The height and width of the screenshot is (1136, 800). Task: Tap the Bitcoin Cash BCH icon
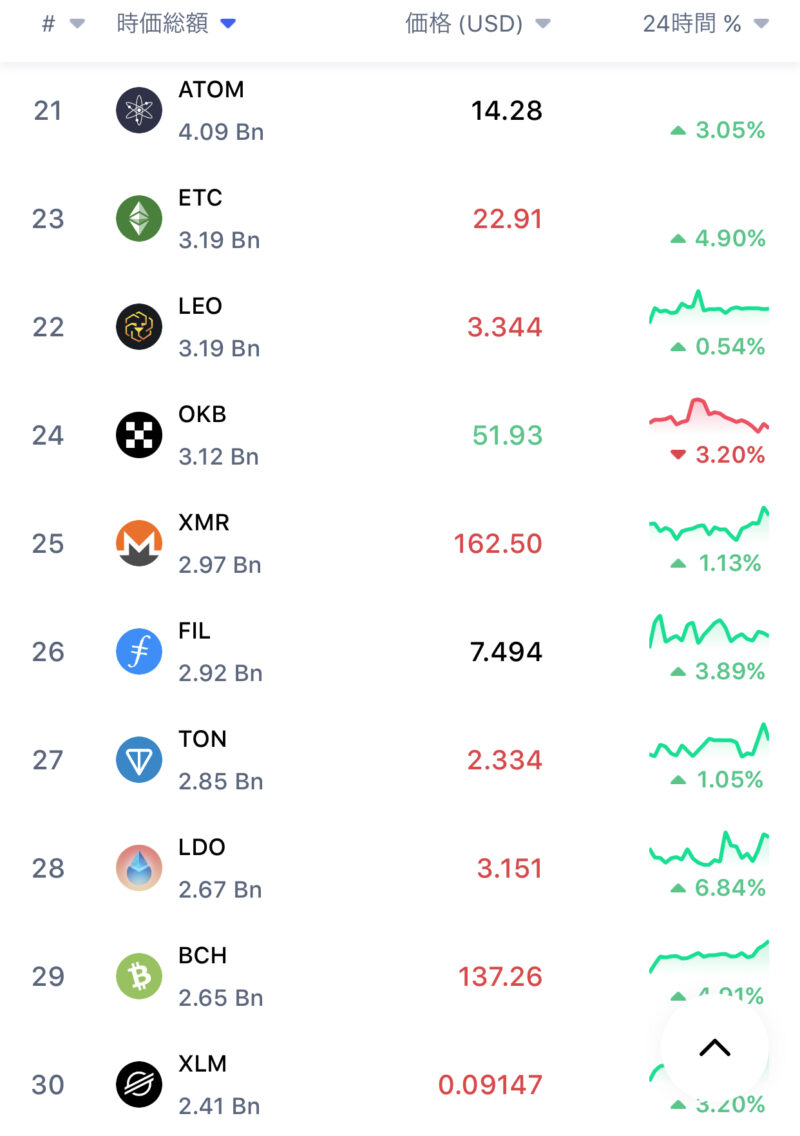(139, 976)
